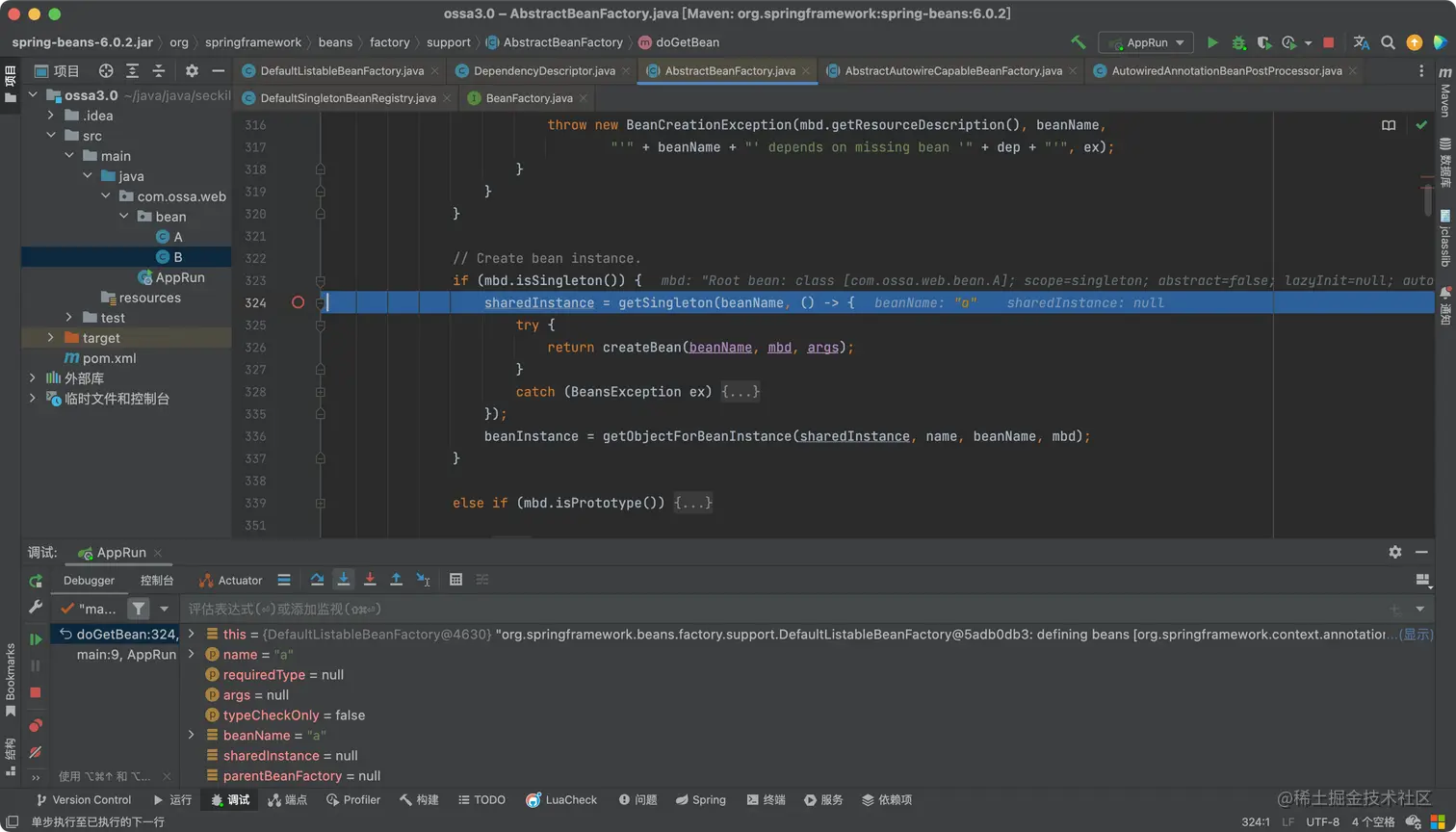Run AppRun with the green play icon

click(x=1212, y=42)
